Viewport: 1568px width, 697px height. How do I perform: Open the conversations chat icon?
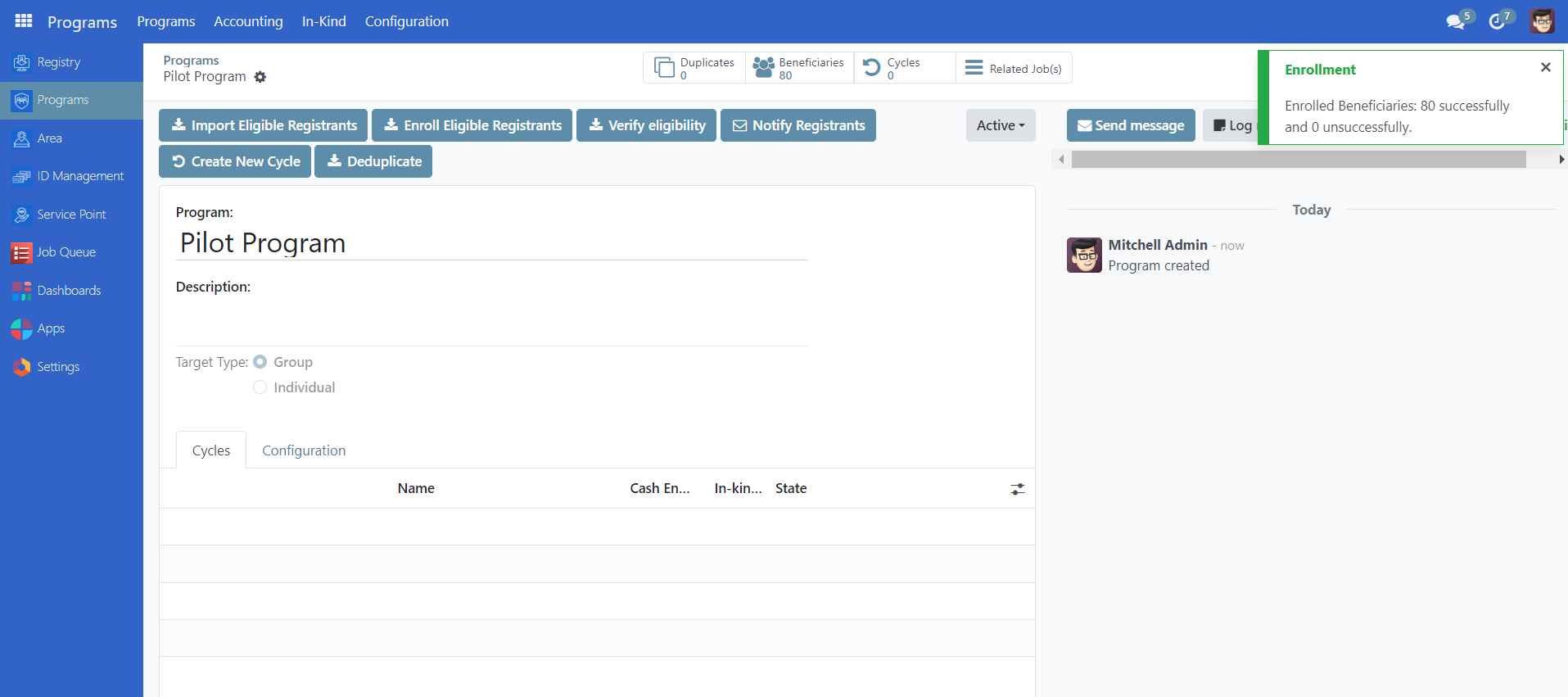click(1455, 22)
